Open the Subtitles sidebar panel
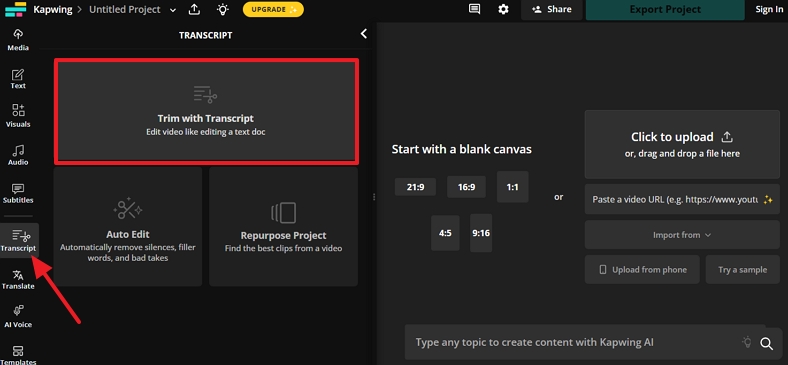Image resolution: width=788 pixels, height=365 pixels. 18,193
